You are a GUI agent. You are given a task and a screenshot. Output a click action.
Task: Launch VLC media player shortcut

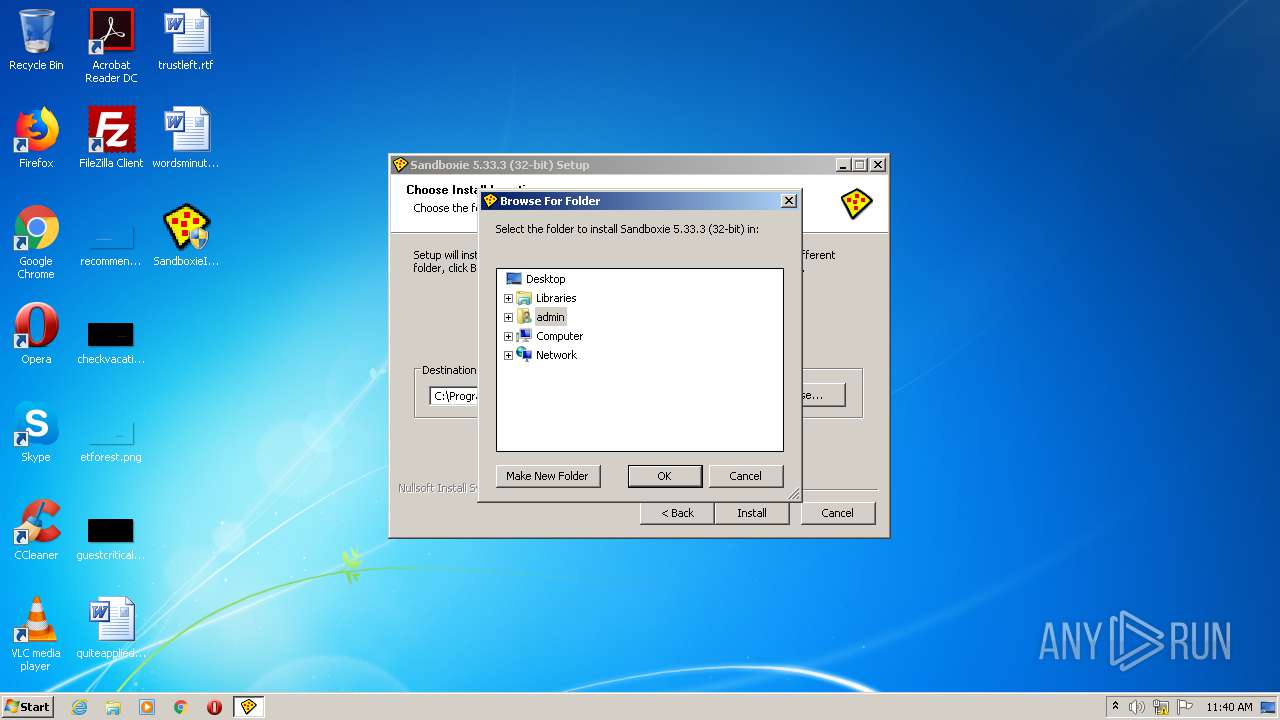click(36, 633)
